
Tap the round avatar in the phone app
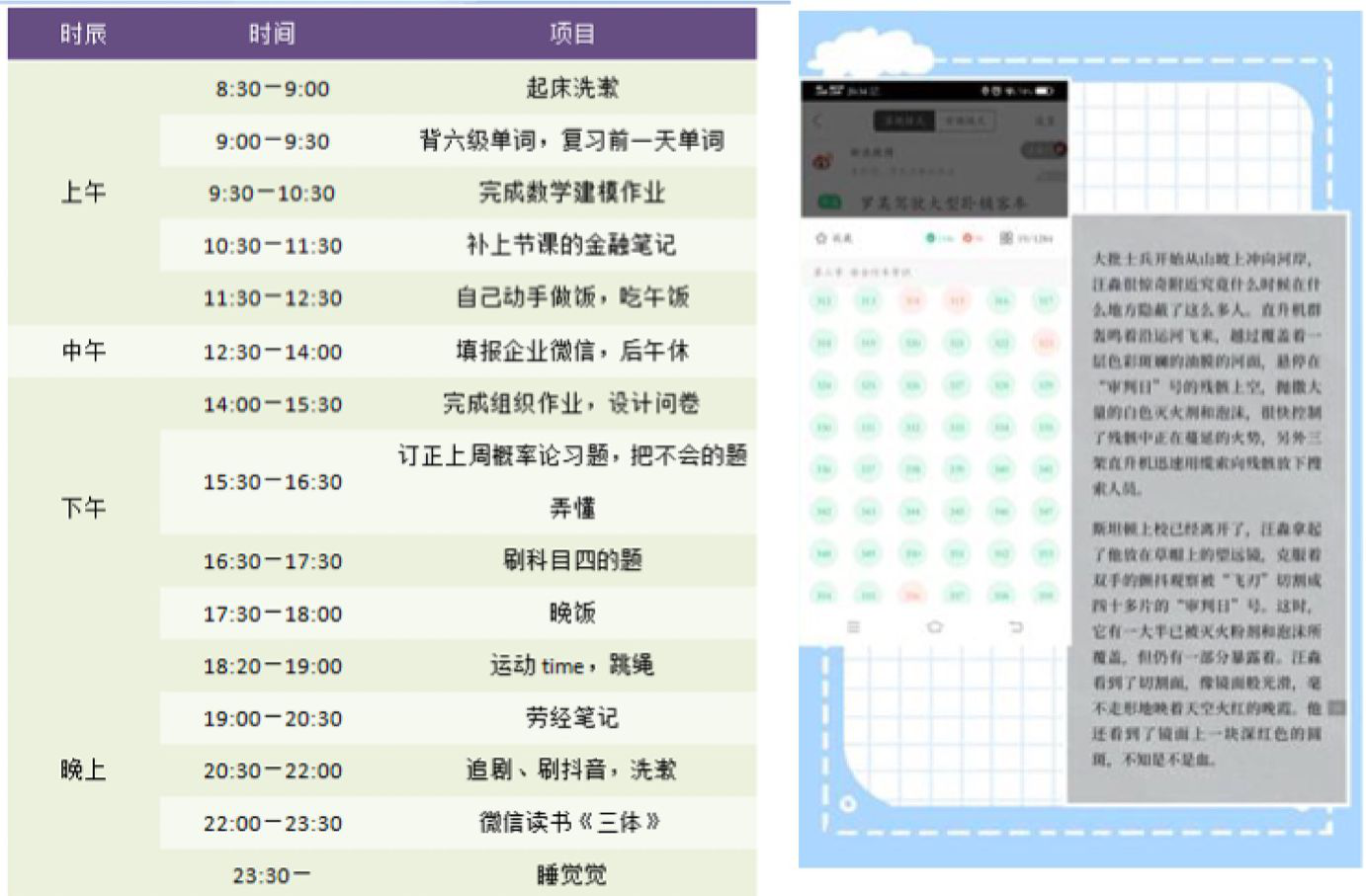pos(822,160)
